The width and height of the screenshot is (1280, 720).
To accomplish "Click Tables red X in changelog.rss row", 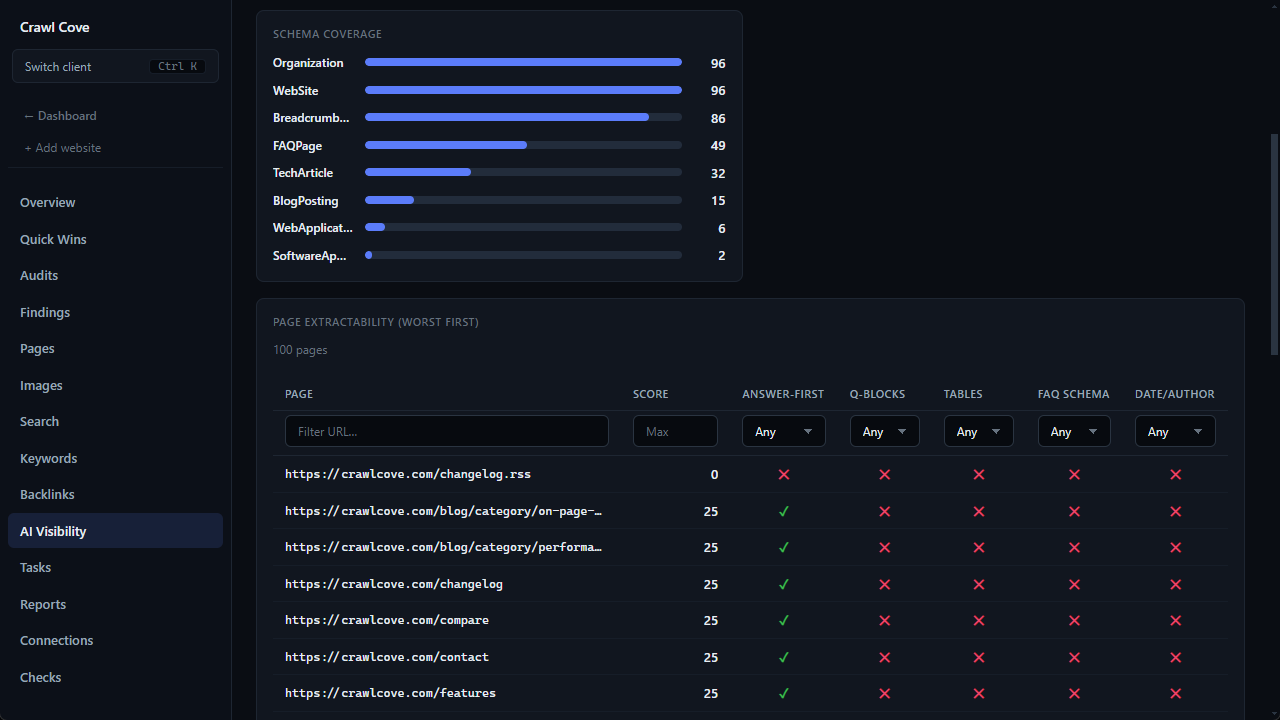I will [x=979, y=475].
